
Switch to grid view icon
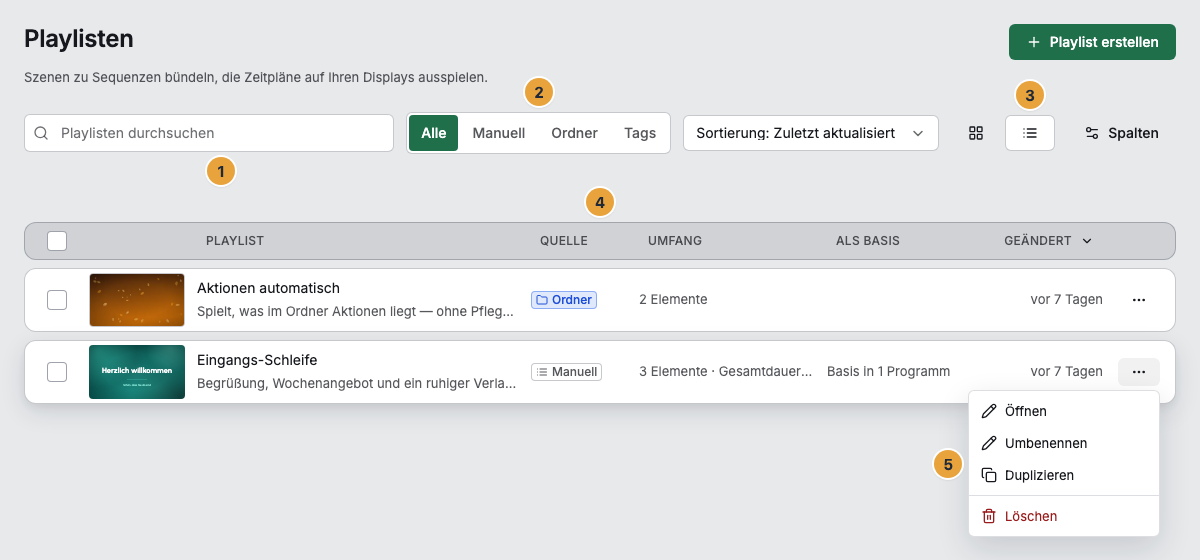tap(976, 133)
